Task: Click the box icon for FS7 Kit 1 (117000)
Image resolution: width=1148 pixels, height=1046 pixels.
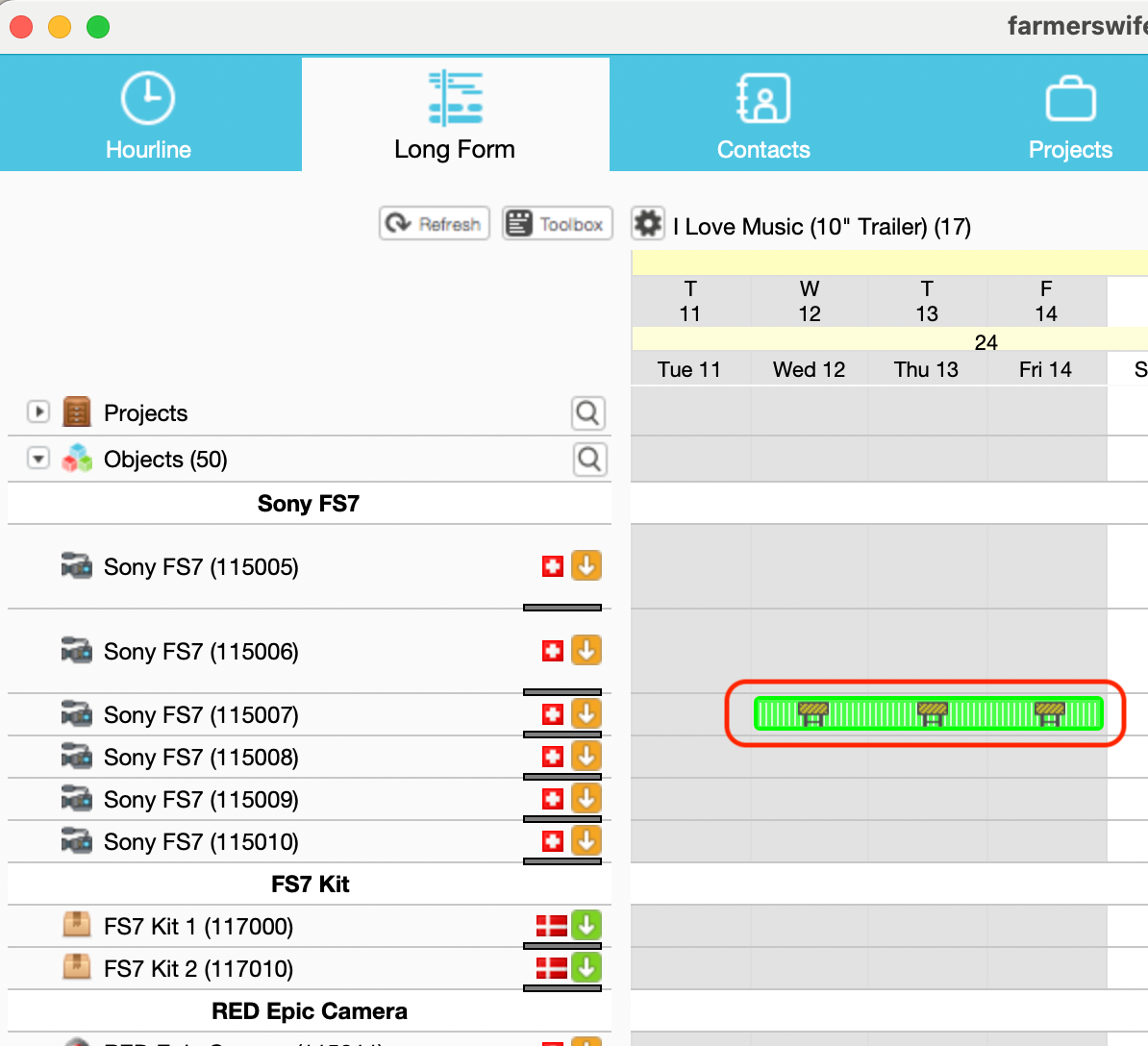Action: click(x=76, y=925)
